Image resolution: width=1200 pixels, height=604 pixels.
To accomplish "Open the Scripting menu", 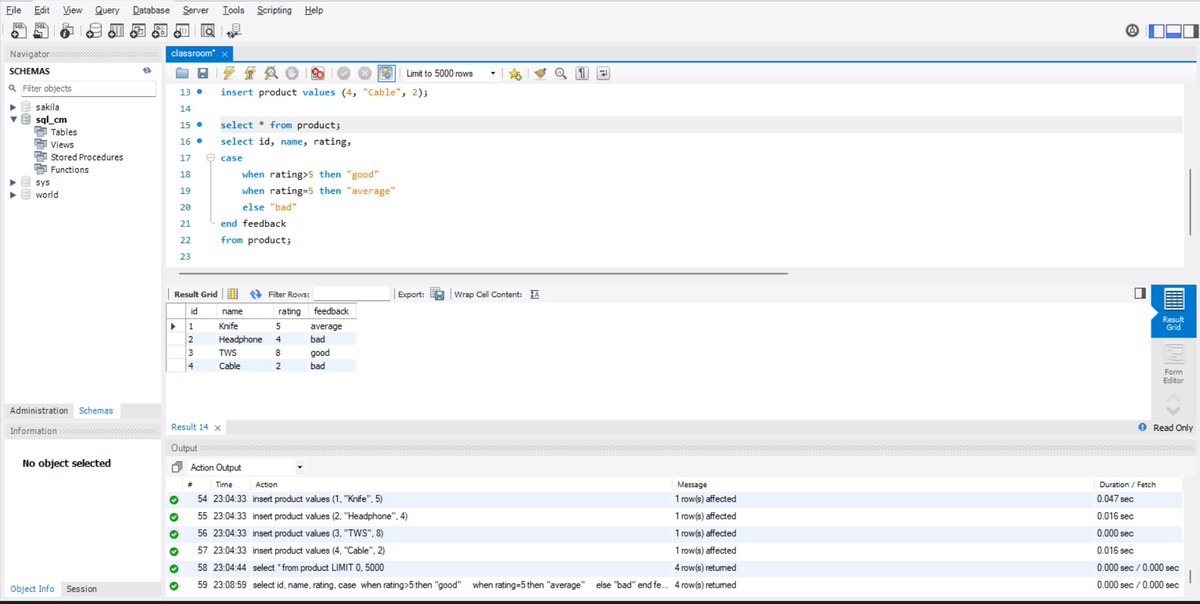I will pyautogui.click(x=274, y=10).
